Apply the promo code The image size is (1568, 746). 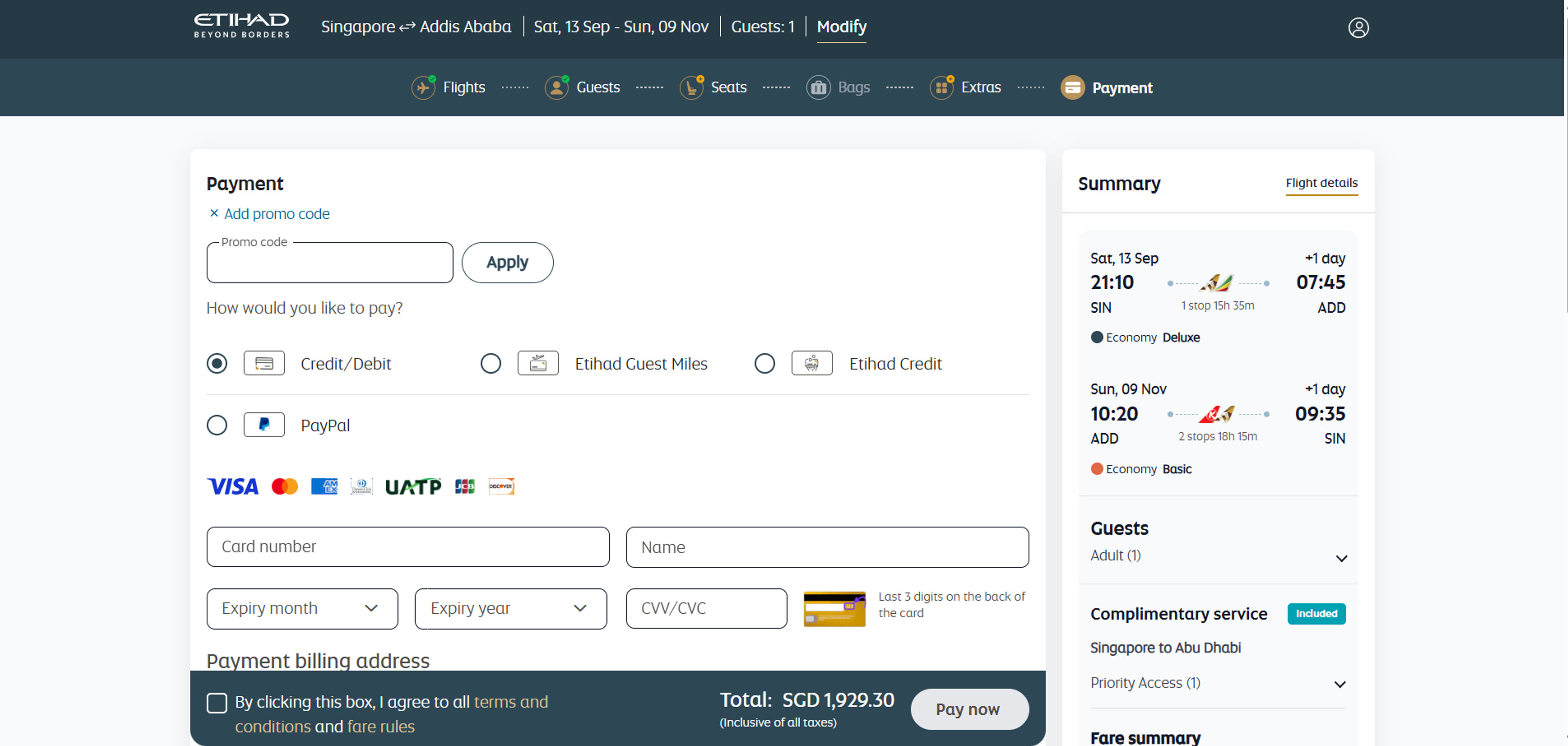click(507, 262)
